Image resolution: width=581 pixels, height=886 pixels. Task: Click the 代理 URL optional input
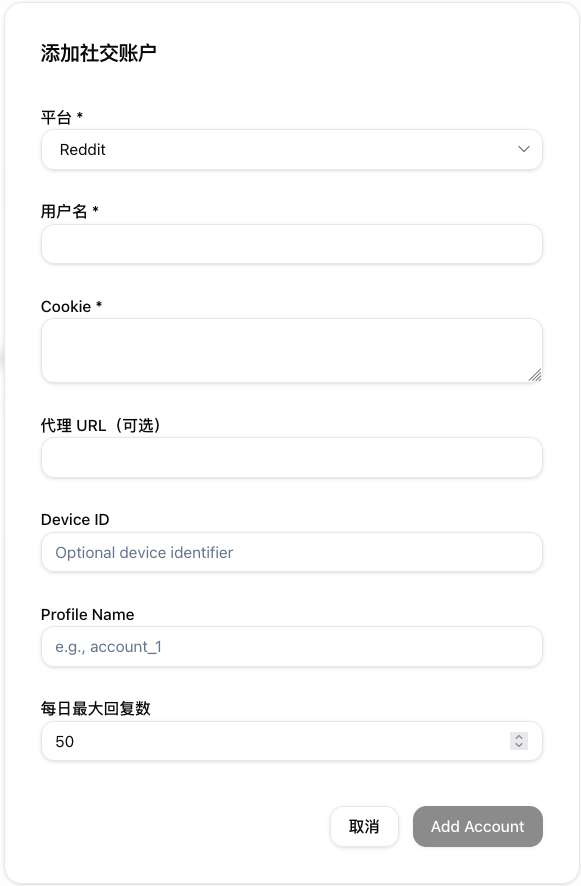(x=291, y=457)
